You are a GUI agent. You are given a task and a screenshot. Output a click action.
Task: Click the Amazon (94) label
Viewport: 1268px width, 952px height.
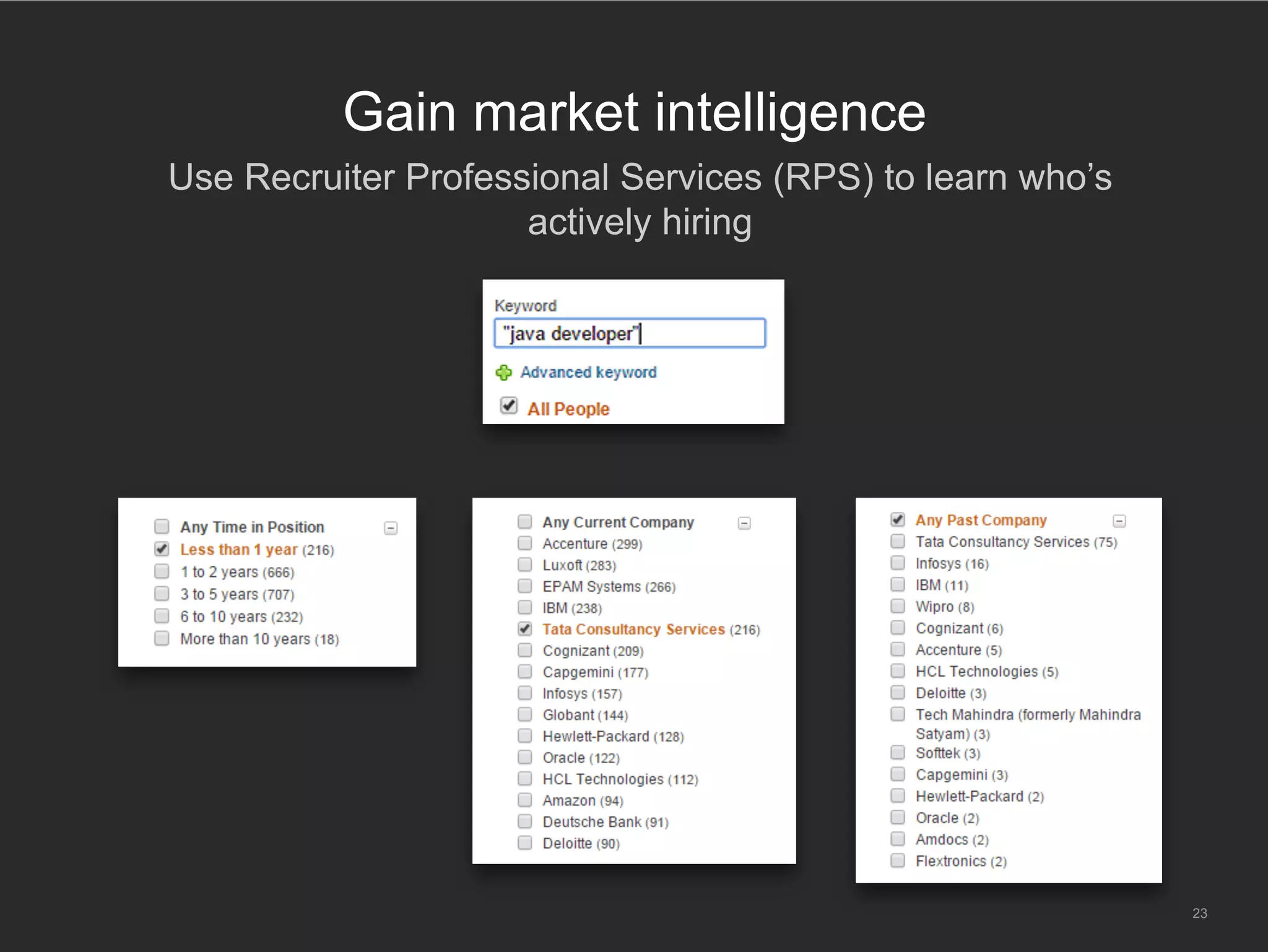tap(583, 801)
